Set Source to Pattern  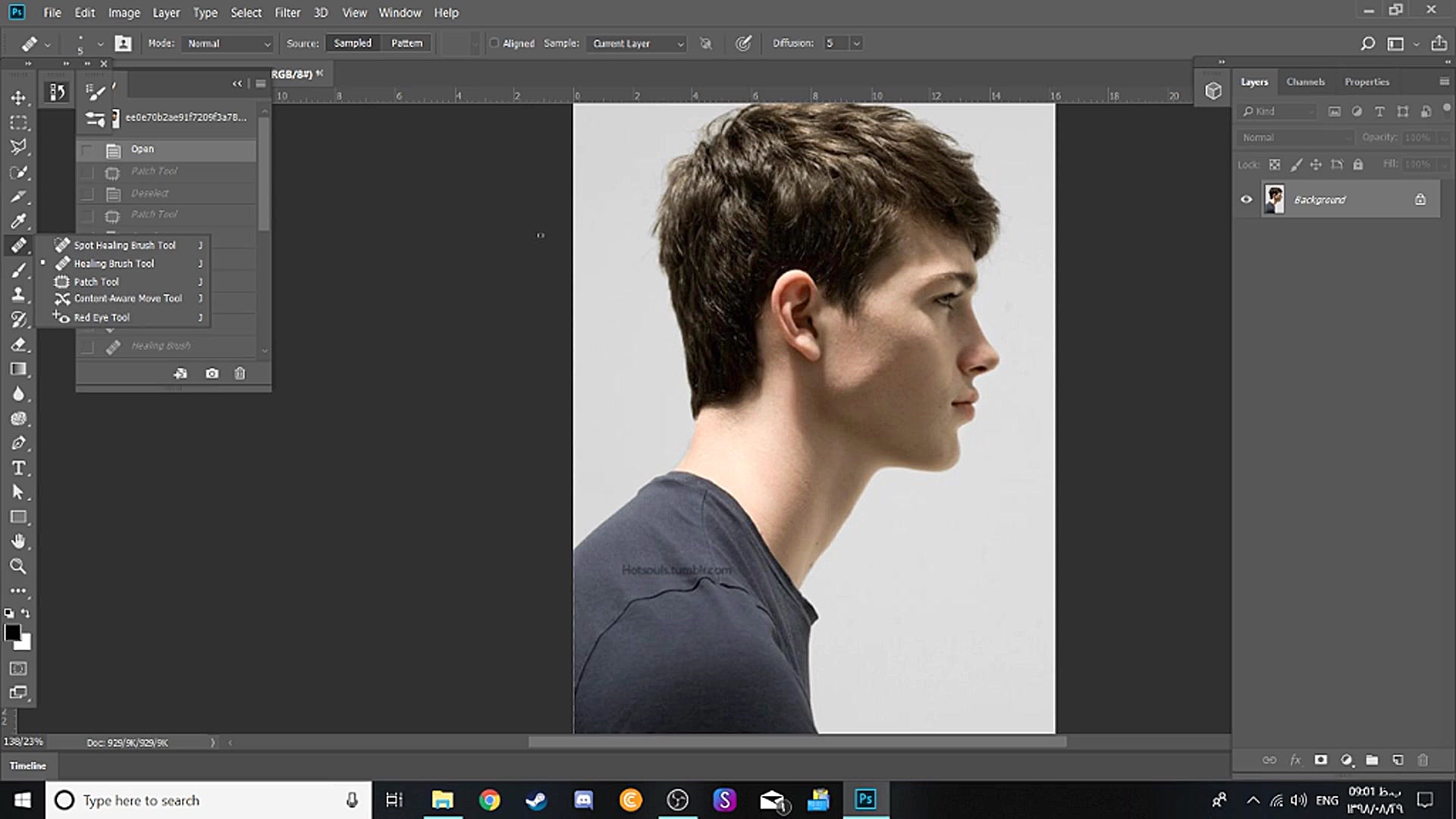[x=406, y=43]
